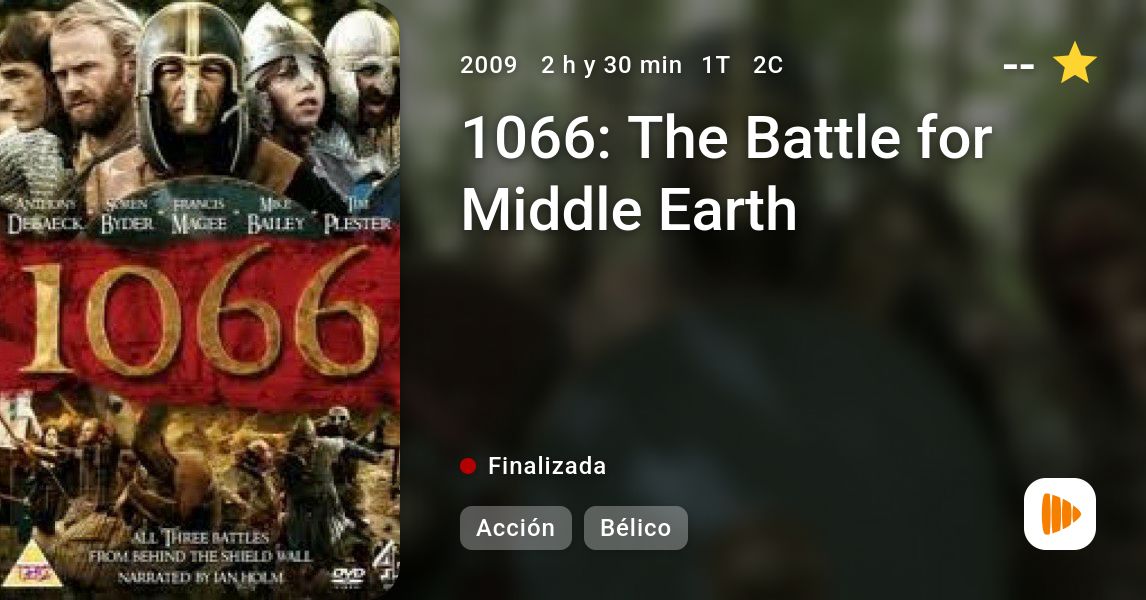Select the Acción genre tag

[515, 528]
